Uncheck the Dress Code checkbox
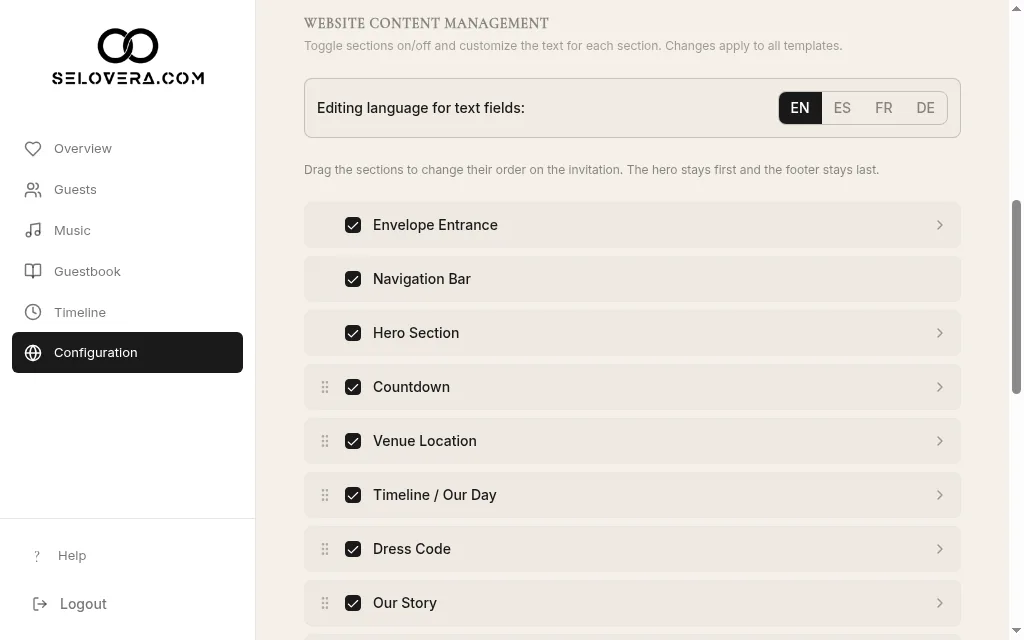 coord(353,549)
